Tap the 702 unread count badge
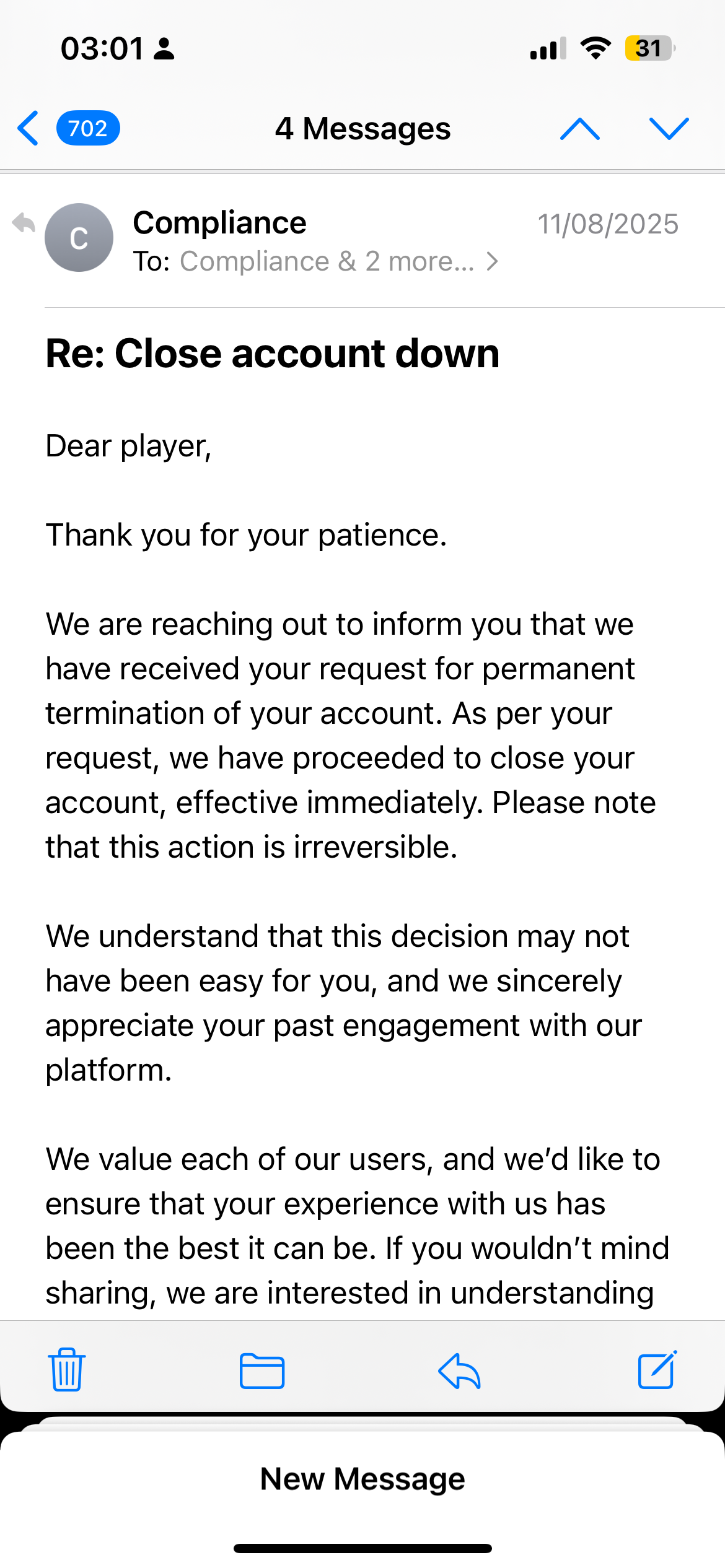The height and width of the screenshot is (1568, 725). 88,128
